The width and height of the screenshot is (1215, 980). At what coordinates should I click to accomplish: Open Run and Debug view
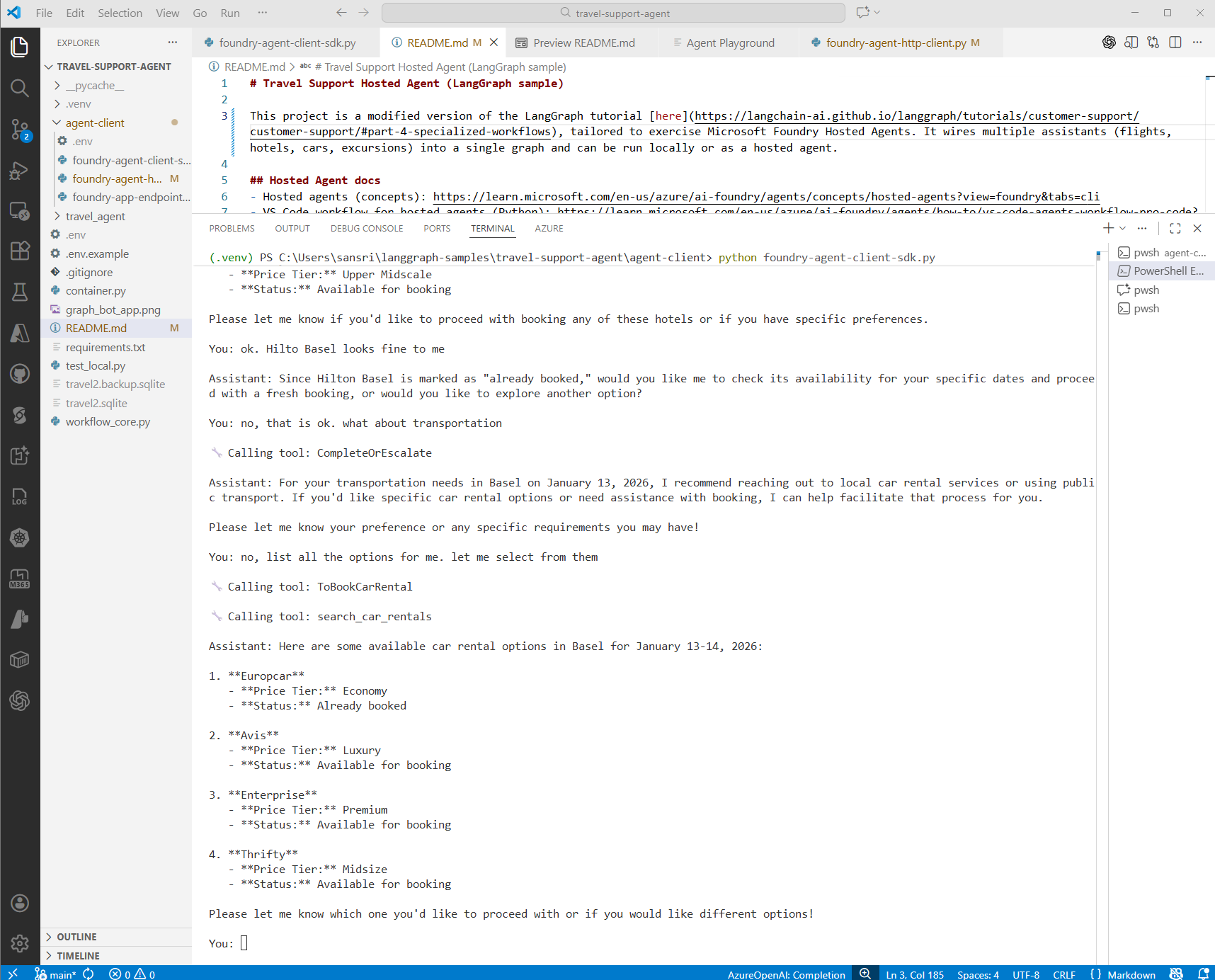click(20, 171)
